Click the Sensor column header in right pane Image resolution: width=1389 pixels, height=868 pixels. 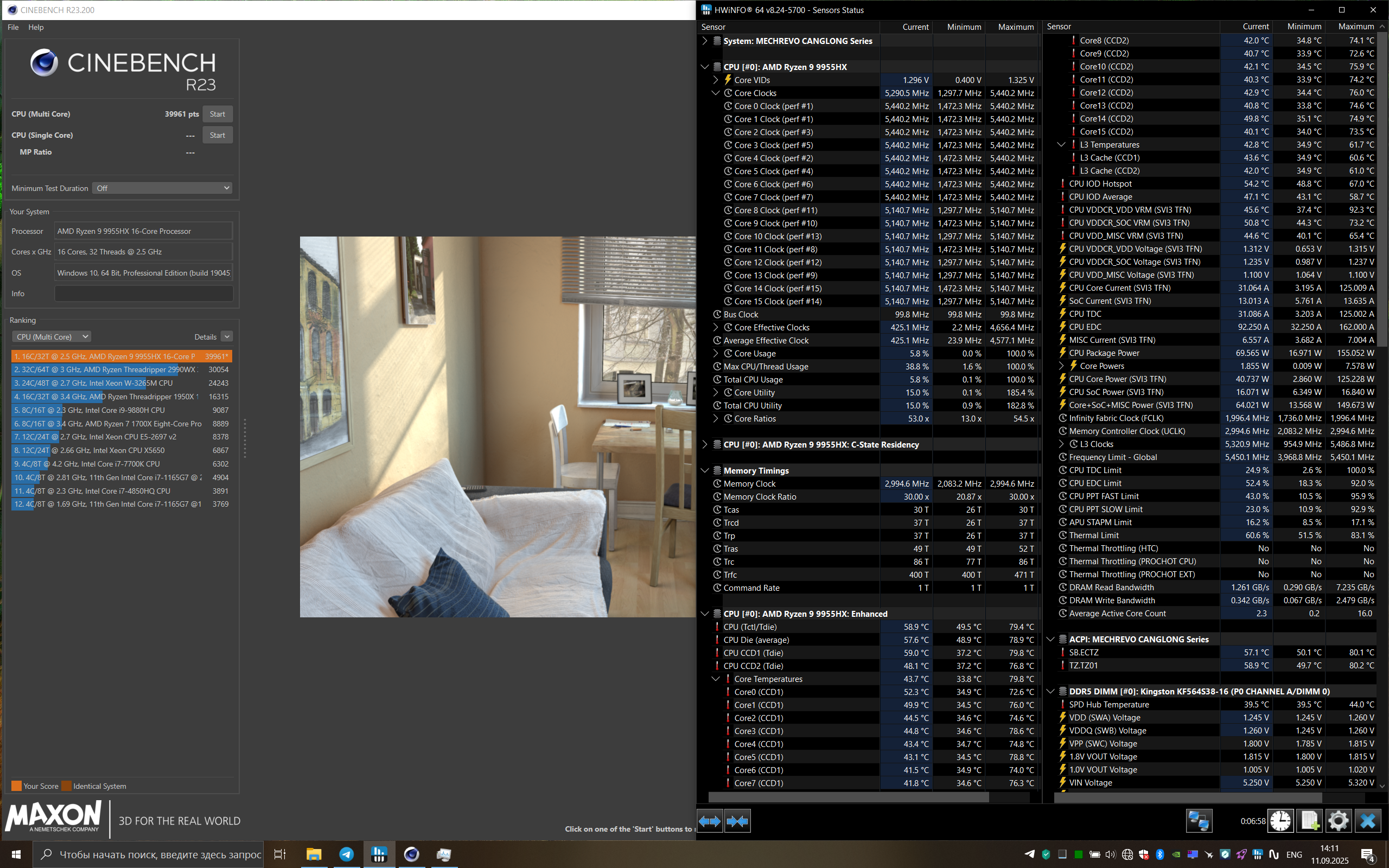coord(1131,27)
